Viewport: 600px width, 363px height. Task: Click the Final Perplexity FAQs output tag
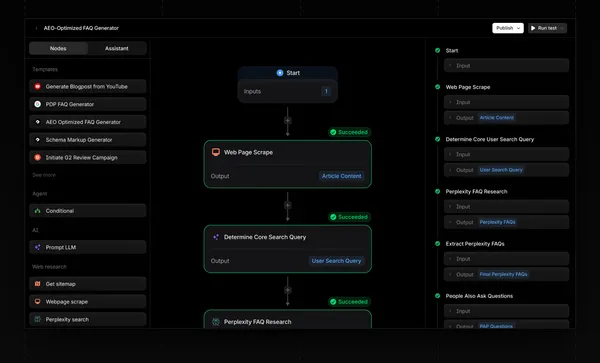[x=504, y=274]
